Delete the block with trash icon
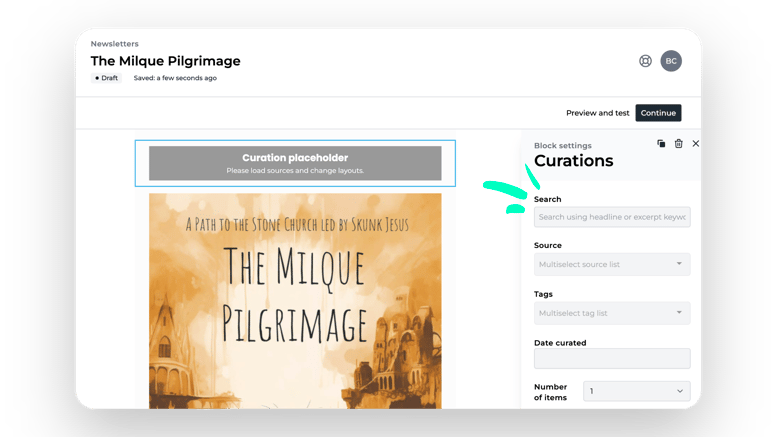 point(678,144)
